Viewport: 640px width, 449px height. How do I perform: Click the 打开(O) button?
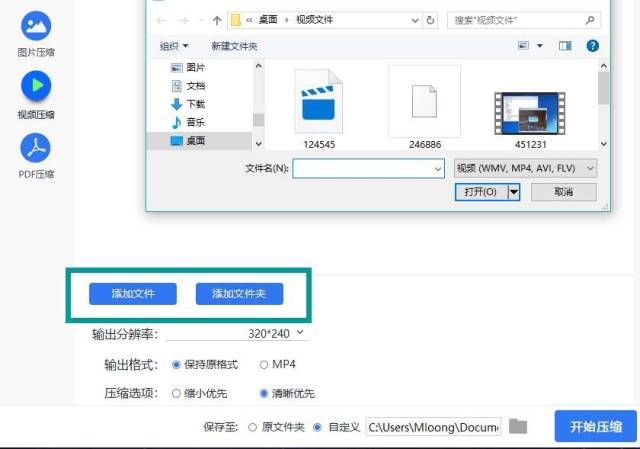pyautogui.click(x=481, y=192)
